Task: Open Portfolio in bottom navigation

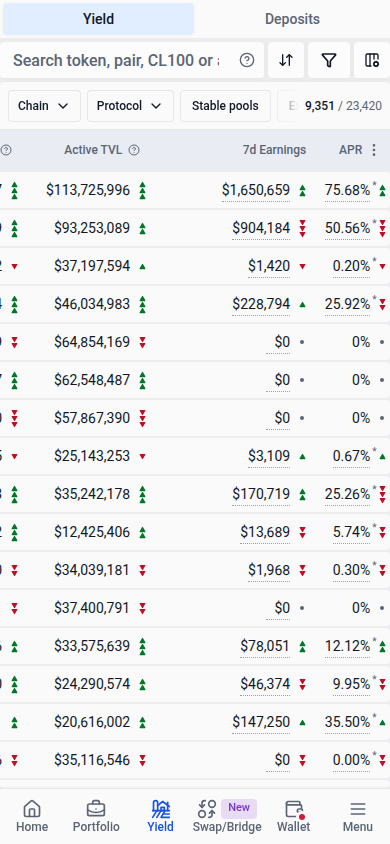Action: coord(96,816)
